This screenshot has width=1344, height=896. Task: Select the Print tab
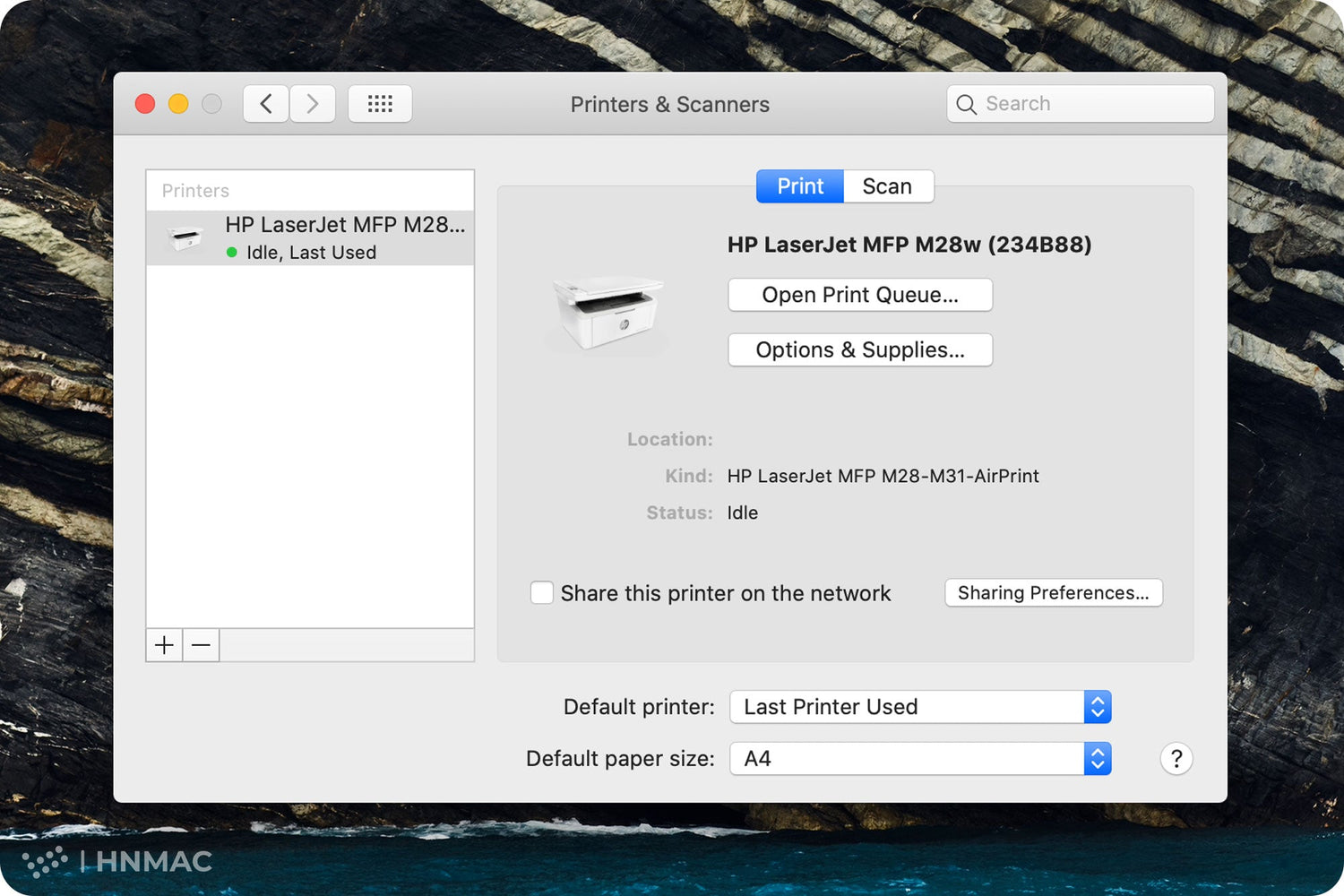(799, 186)
